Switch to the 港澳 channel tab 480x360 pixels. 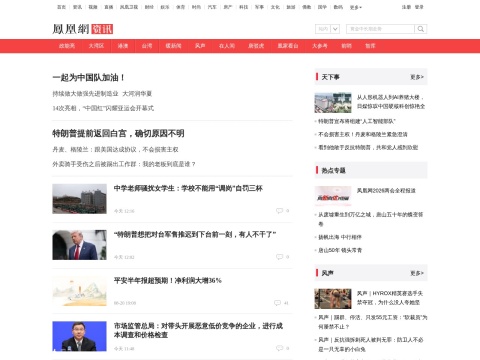(123, 46)
